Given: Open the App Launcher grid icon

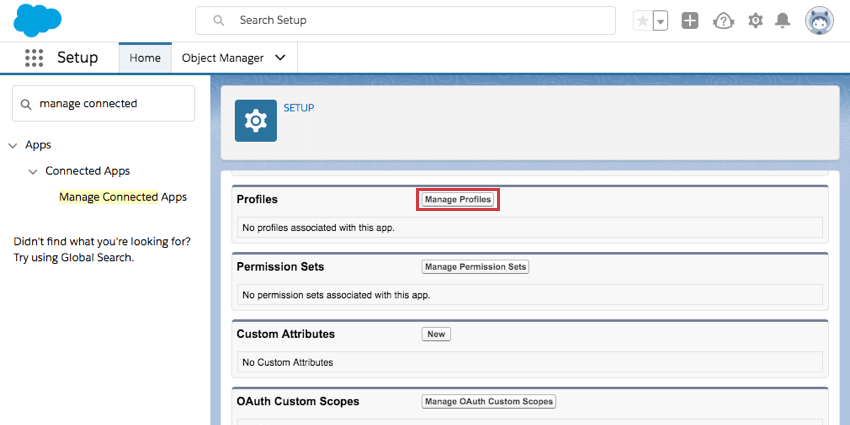Looking at the screenshot, I should (x=33, y=58).
